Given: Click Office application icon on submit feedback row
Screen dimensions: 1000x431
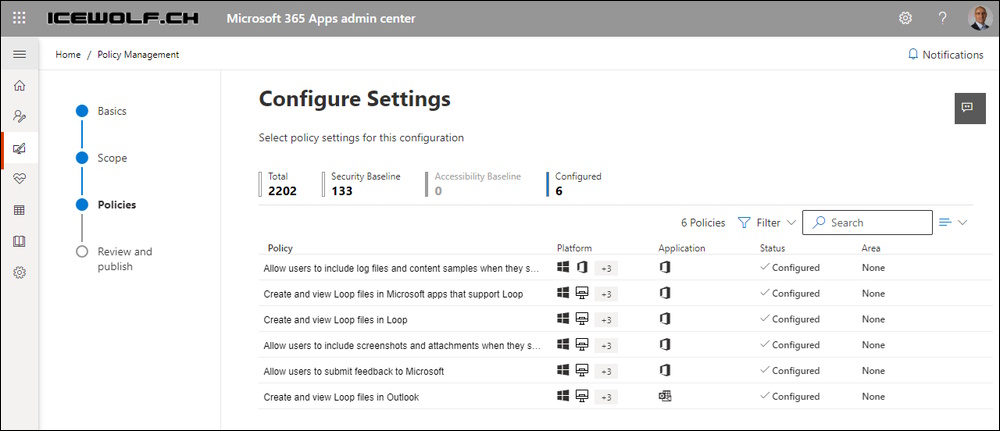Looking at the screenshot, I should tap(665, 370).
